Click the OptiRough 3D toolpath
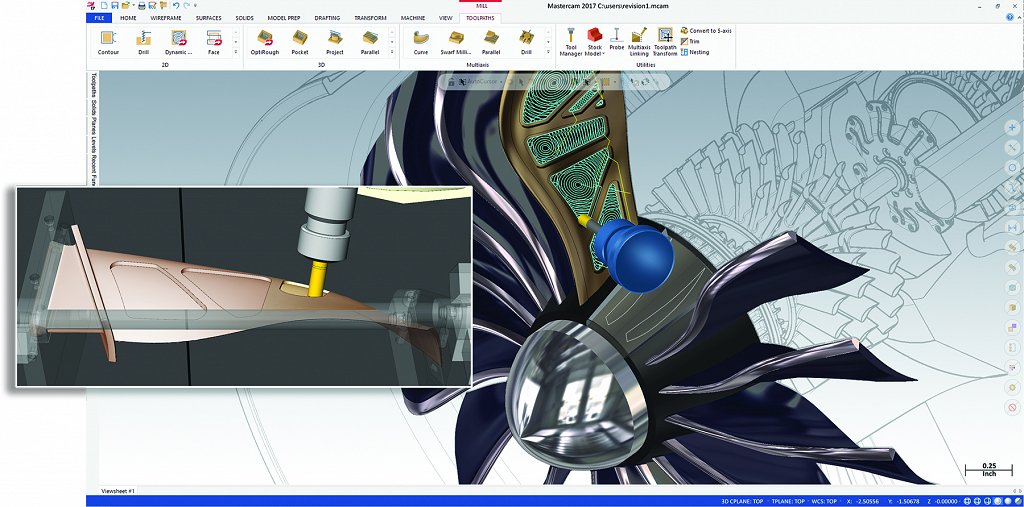This screenshot has width=1024, height=507. 264,41
